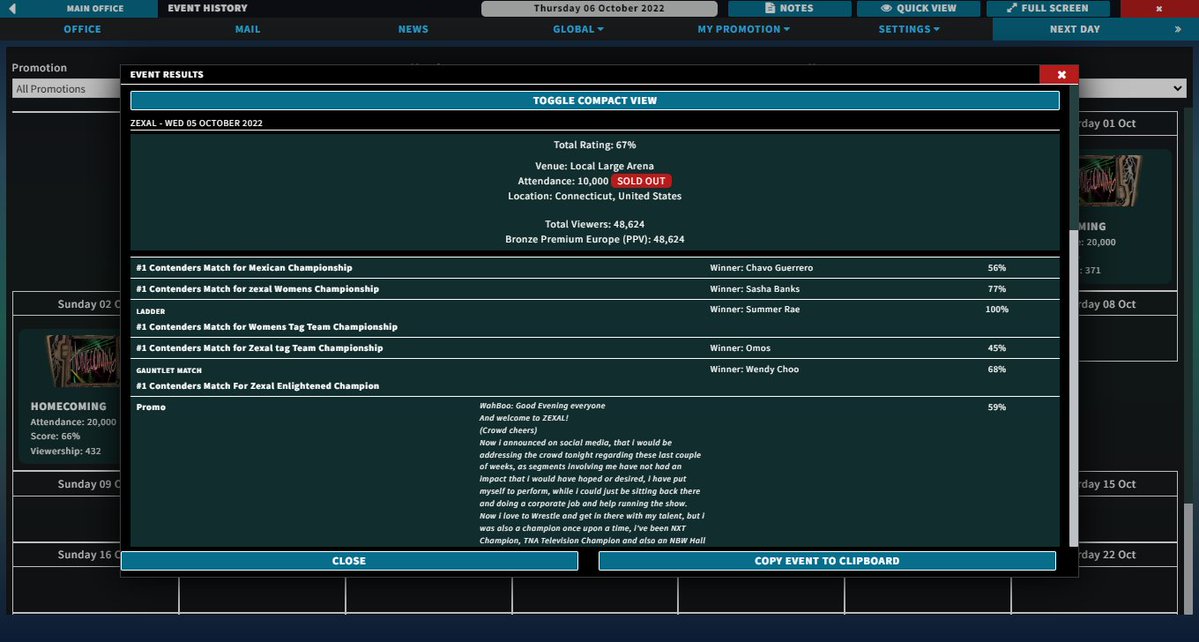Click the Main Office label
Image resolution: width=1199 pixels, height=642 pixels.
click(95, 8)
